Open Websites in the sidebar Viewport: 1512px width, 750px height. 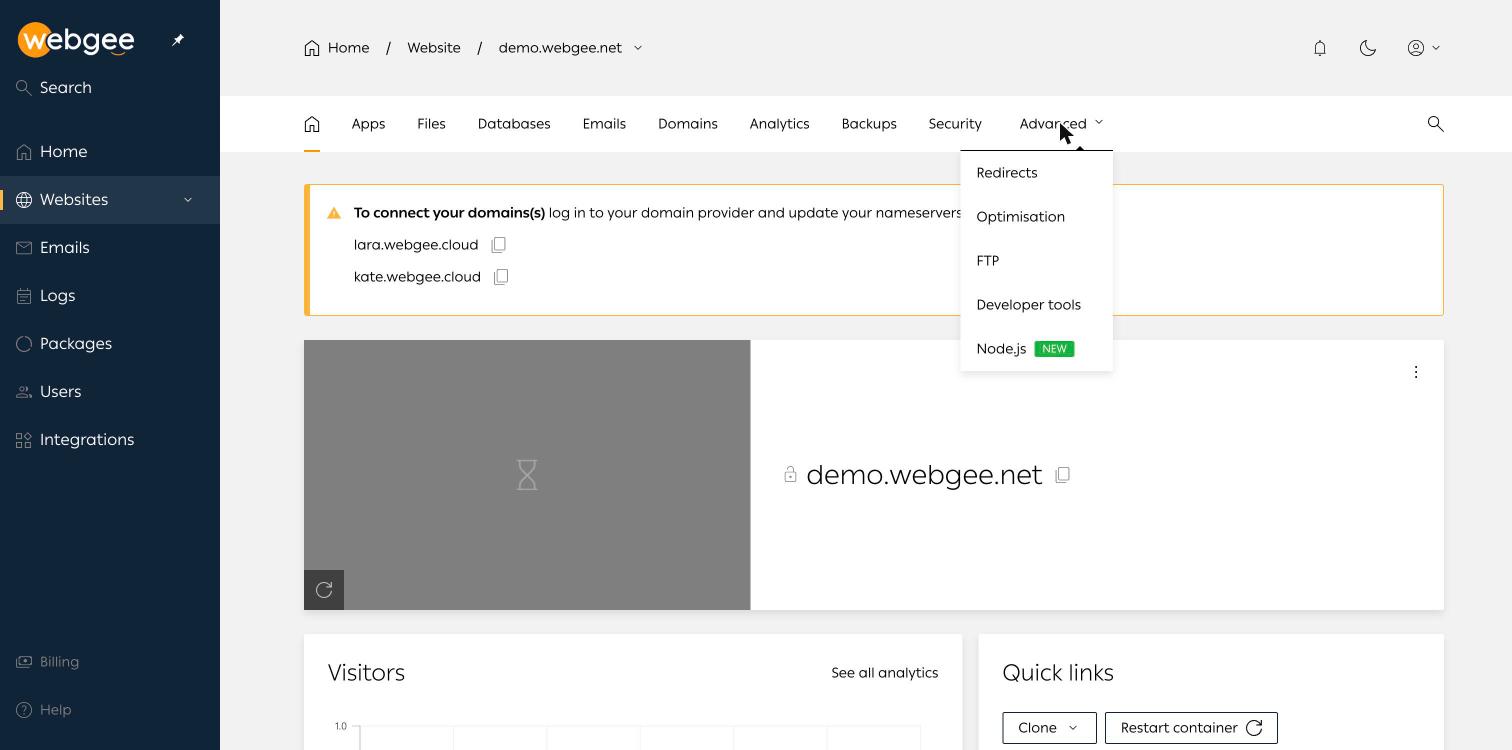tap(110, 200)
